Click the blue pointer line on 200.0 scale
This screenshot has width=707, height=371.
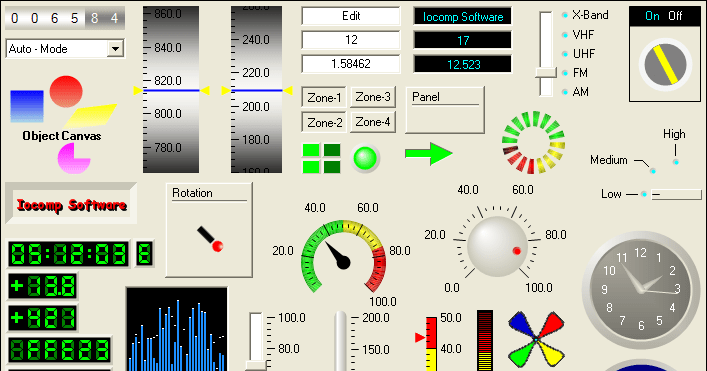point(257,91)
